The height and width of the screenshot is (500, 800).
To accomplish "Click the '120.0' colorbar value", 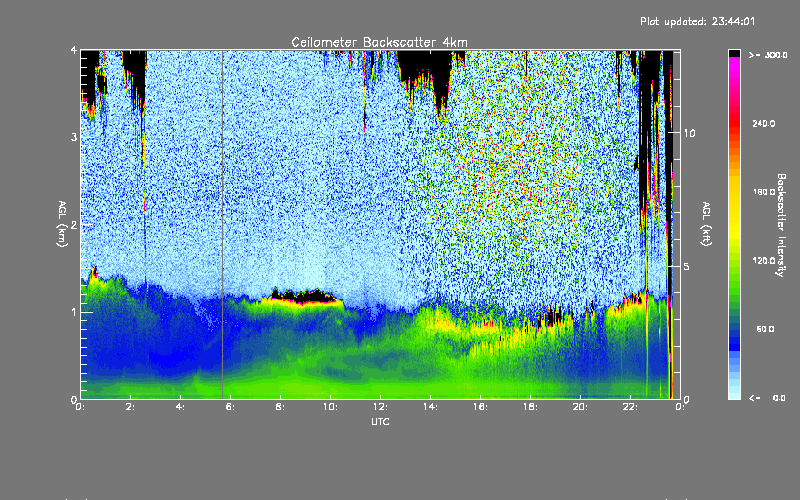I will [764, 261].
